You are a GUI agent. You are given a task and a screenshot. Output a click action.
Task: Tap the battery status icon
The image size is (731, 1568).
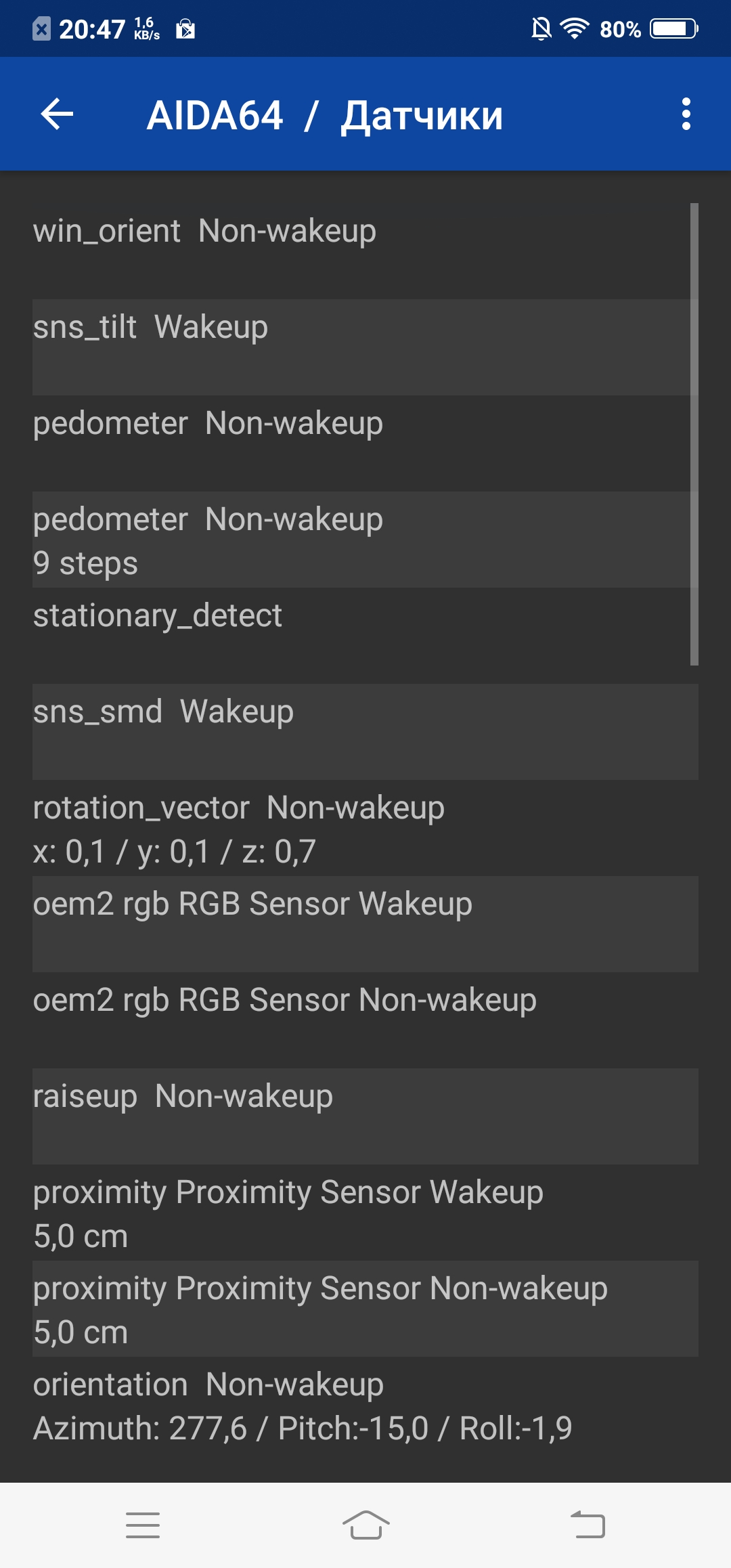(674, 28)
